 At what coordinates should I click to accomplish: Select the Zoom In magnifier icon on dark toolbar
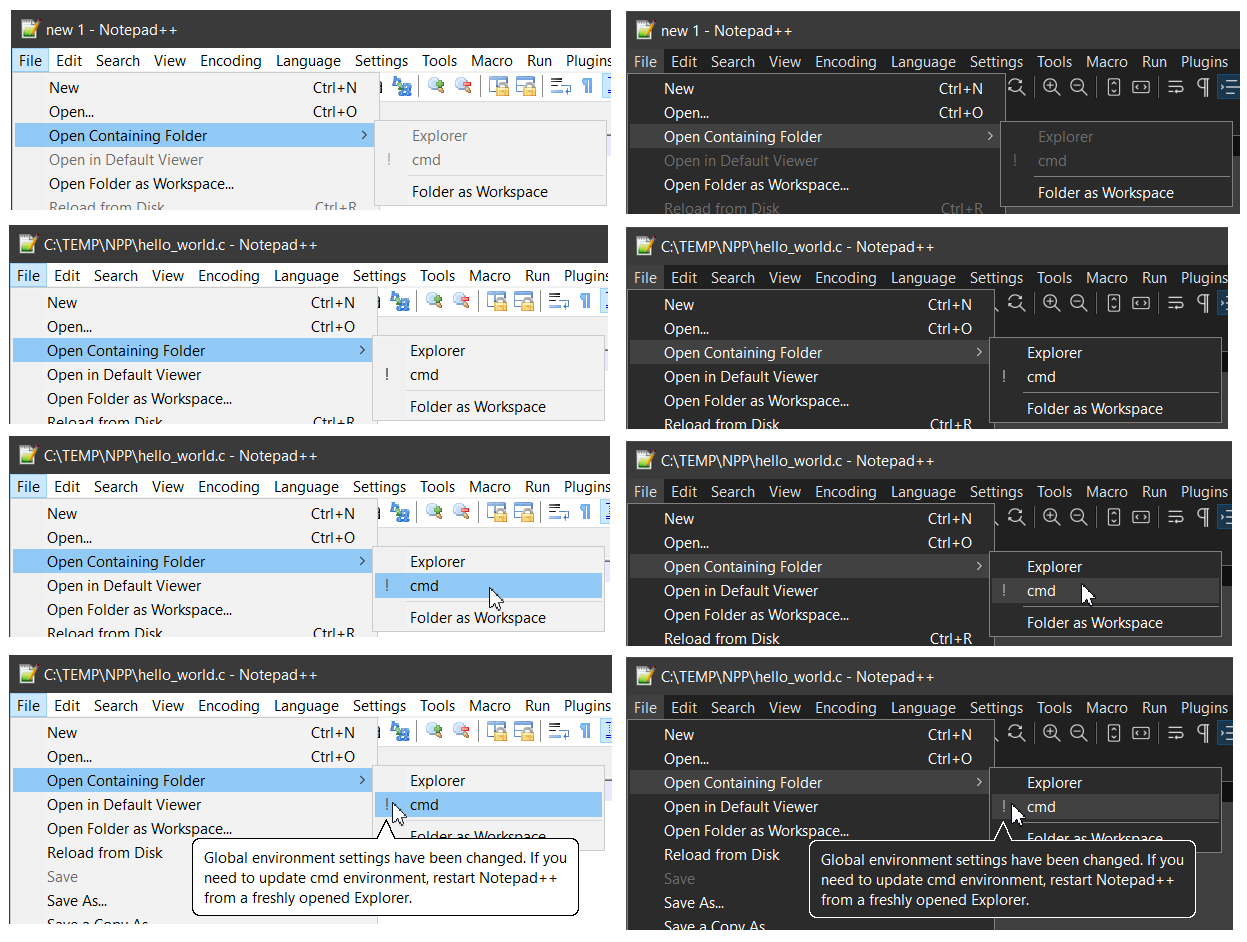coord(1051,87)
